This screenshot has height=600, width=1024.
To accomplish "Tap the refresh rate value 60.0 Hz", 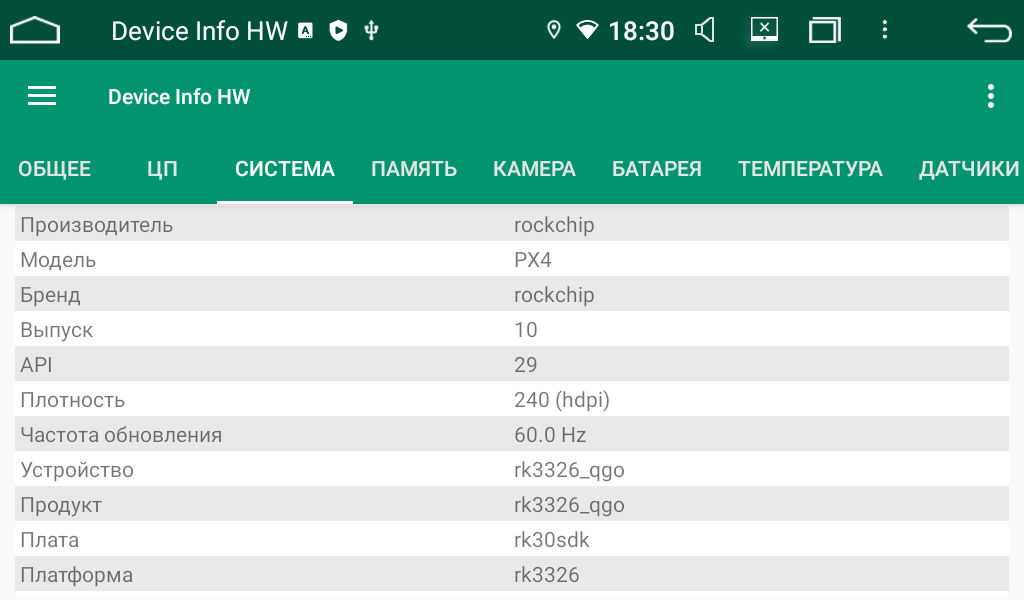I will point(550,435).
